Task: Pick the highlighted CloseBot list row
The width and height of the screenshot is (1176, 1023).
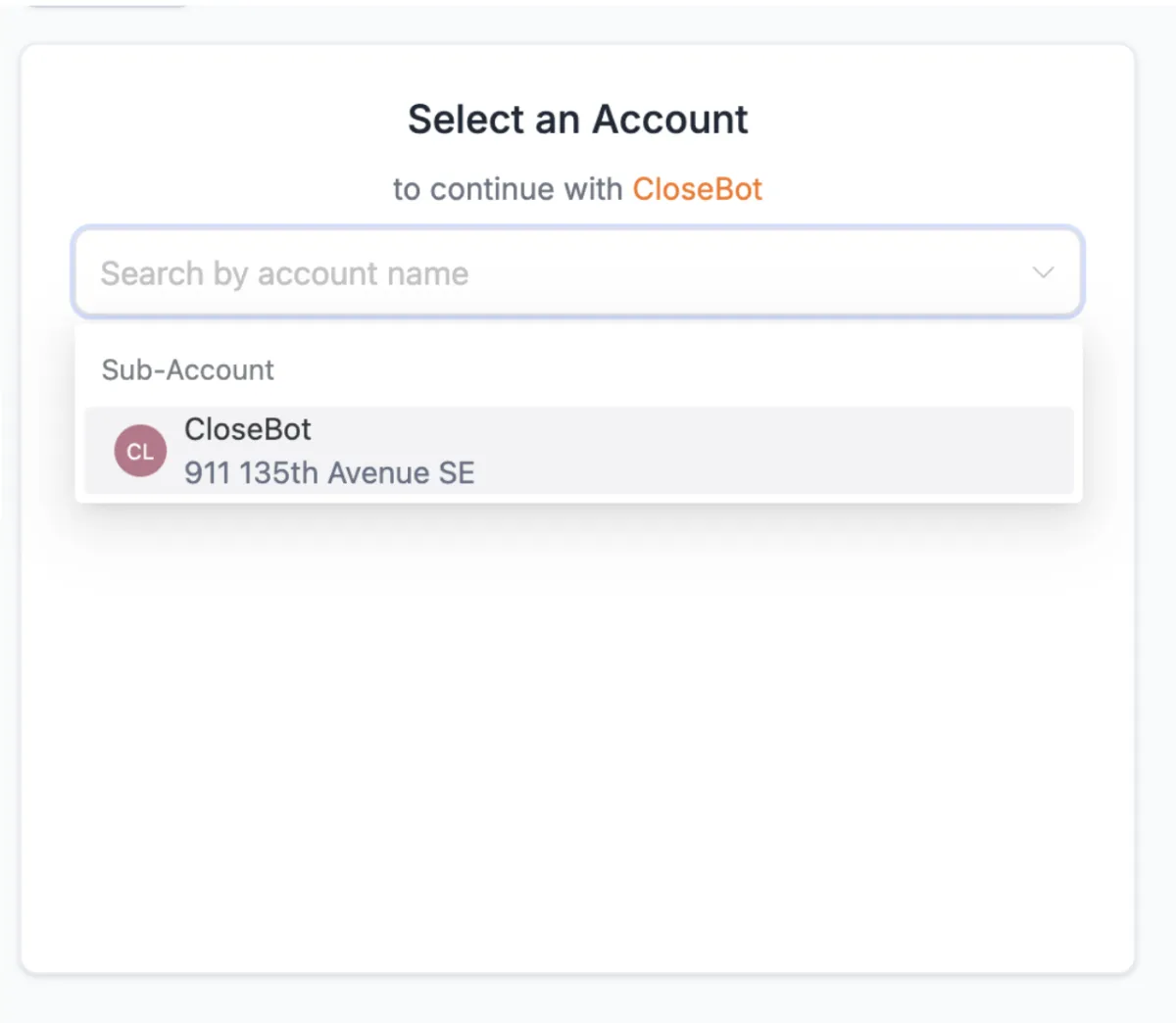Action: click(x=578, y=451)
